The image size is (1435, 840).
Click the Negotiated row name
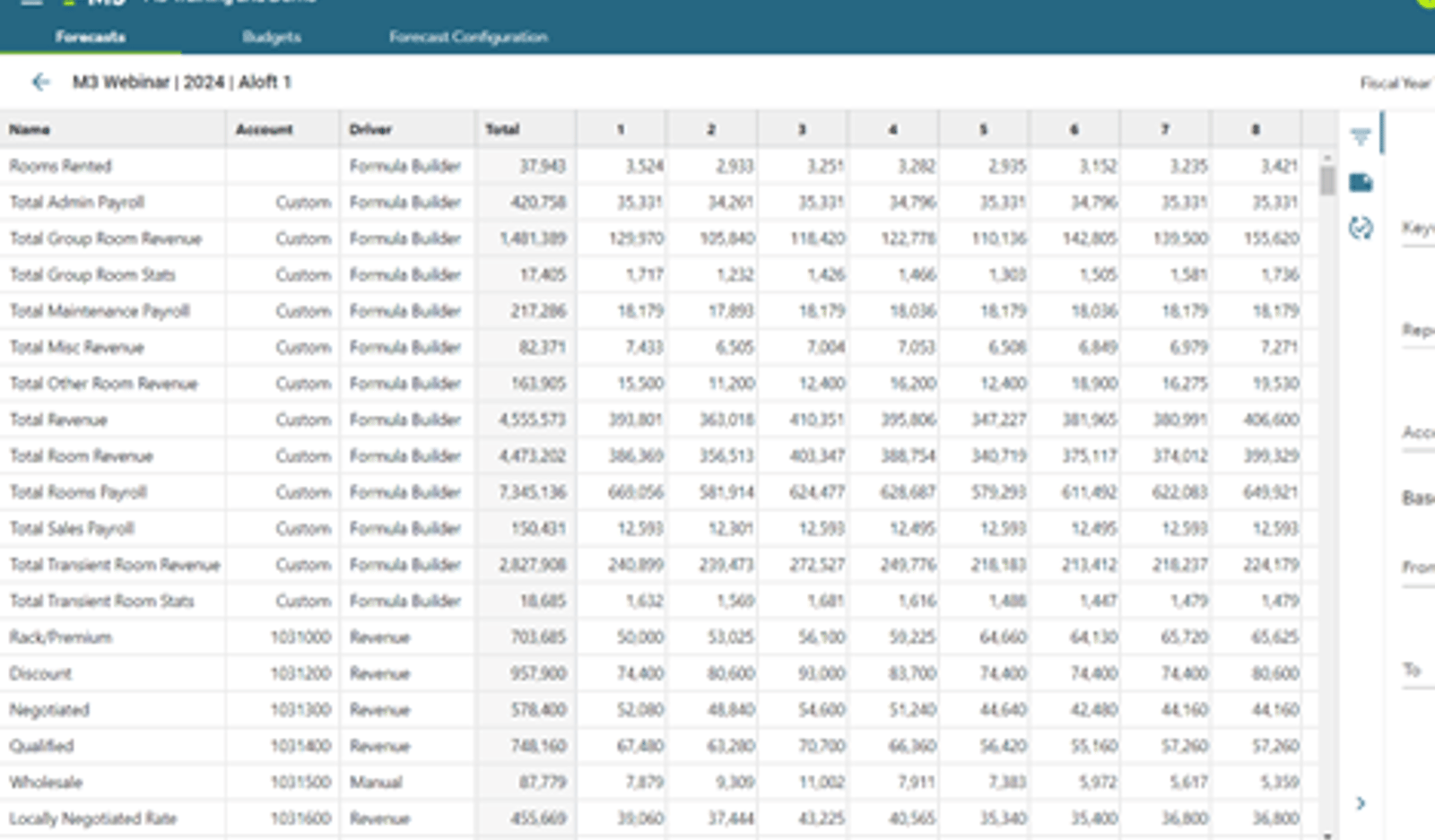tap(49, 710)
